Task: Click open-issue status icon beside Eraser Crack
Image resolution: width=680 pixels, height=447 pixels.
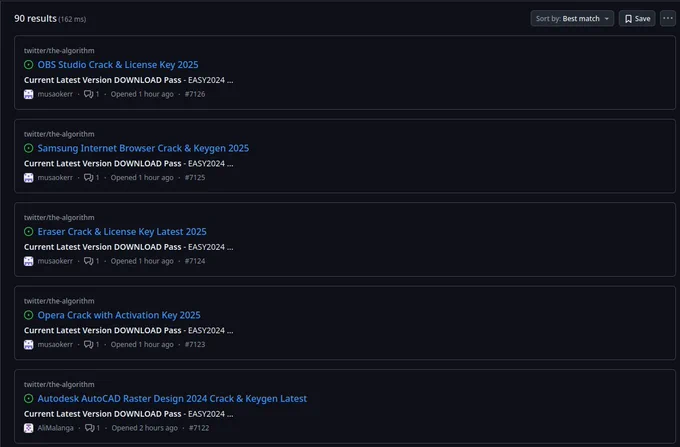Action: pyautogui.click(x=29, y=232)
